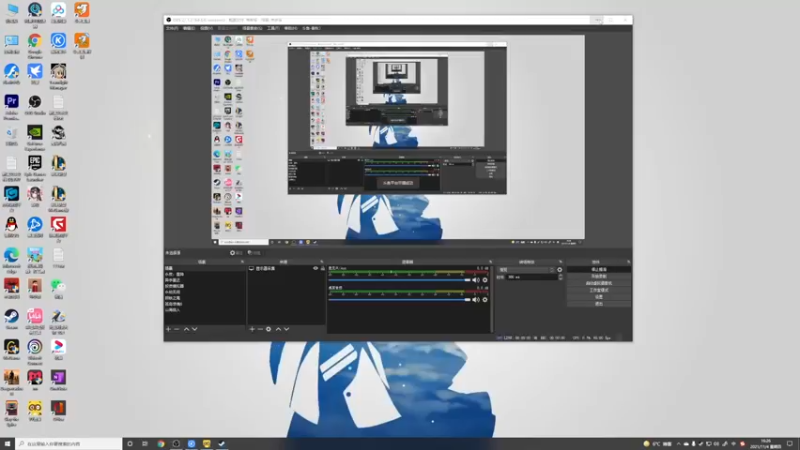This screenshot has height=450, width=800.
Task: Move the selected source up
Action: click(278, 329)
